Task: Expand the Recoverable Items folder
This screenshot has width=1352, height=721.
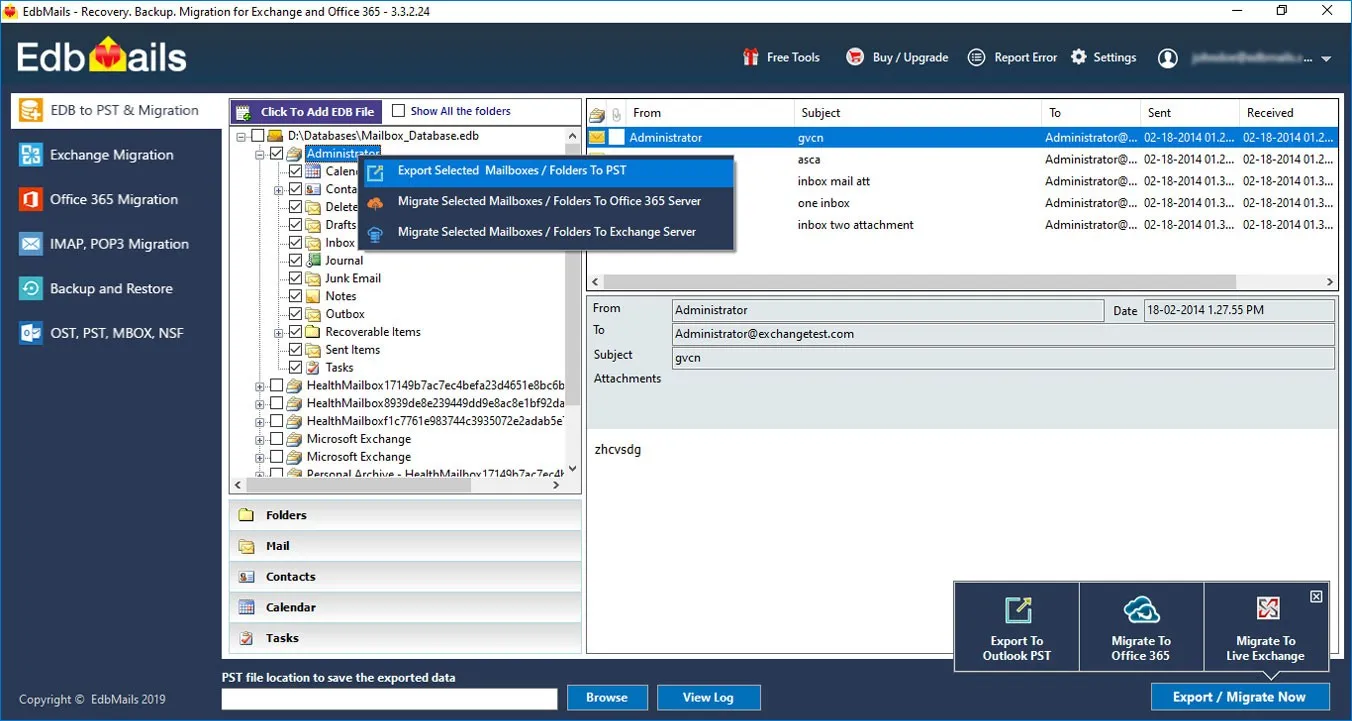Action: click(x=279, y=332)
